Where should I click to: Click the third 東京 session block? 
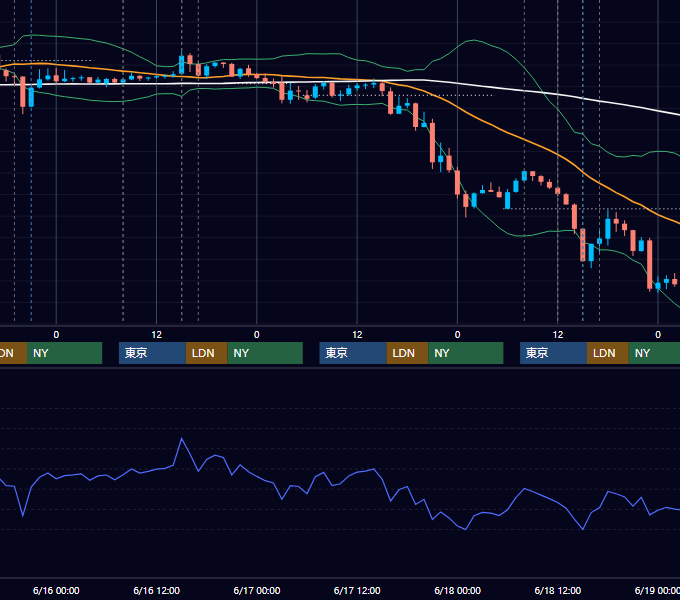(x=553, y=353)
